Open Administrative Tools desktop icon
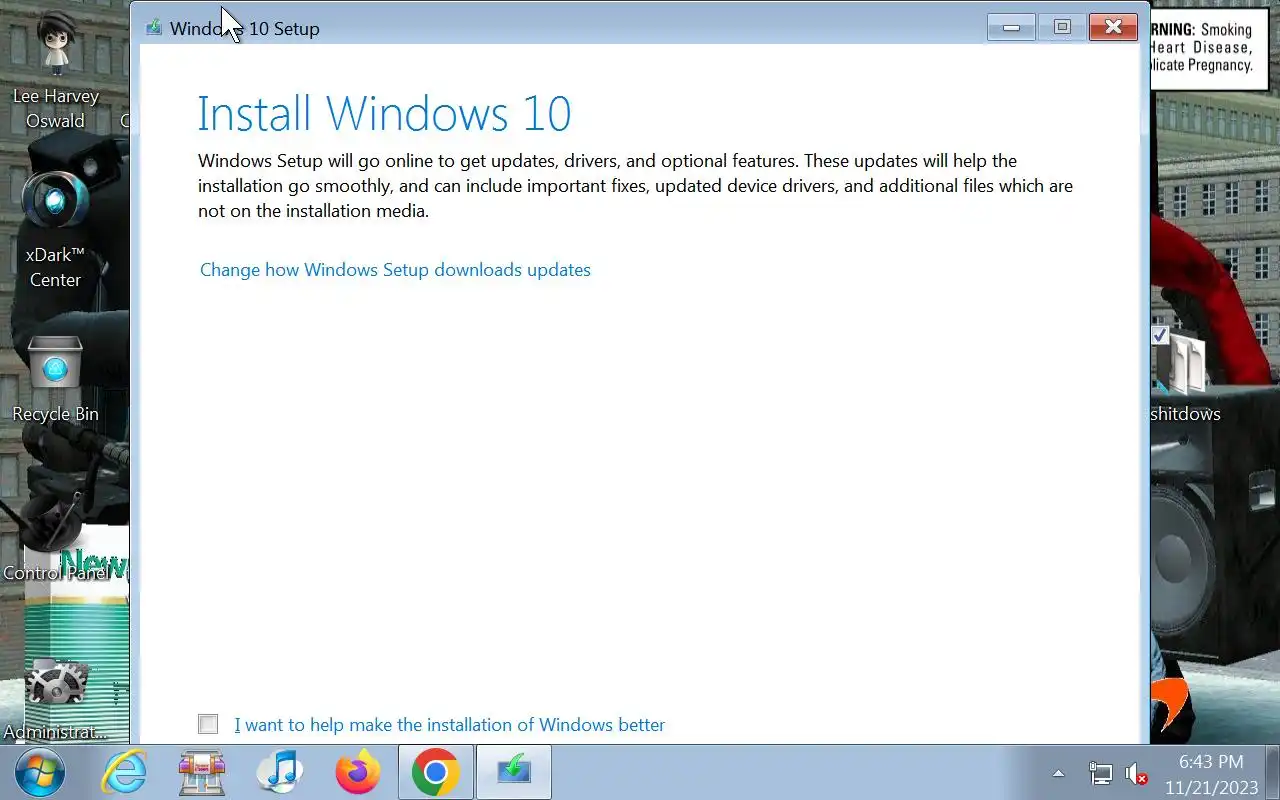This screenshot has width=1280, height=800. tap(56, 698)
